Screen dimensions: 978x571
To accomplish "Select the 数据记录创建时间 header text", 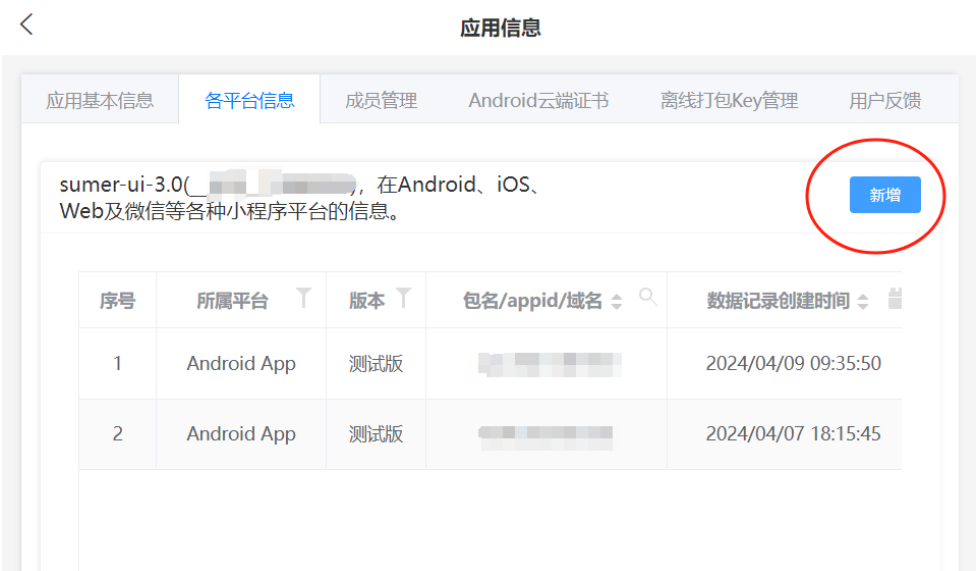I will pyautogui.click(x=778, y=301).
